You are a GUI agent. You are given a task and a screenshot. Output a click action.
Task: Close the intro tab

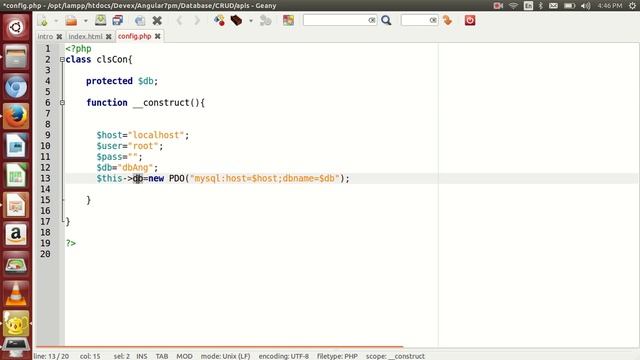click(59, 37)
